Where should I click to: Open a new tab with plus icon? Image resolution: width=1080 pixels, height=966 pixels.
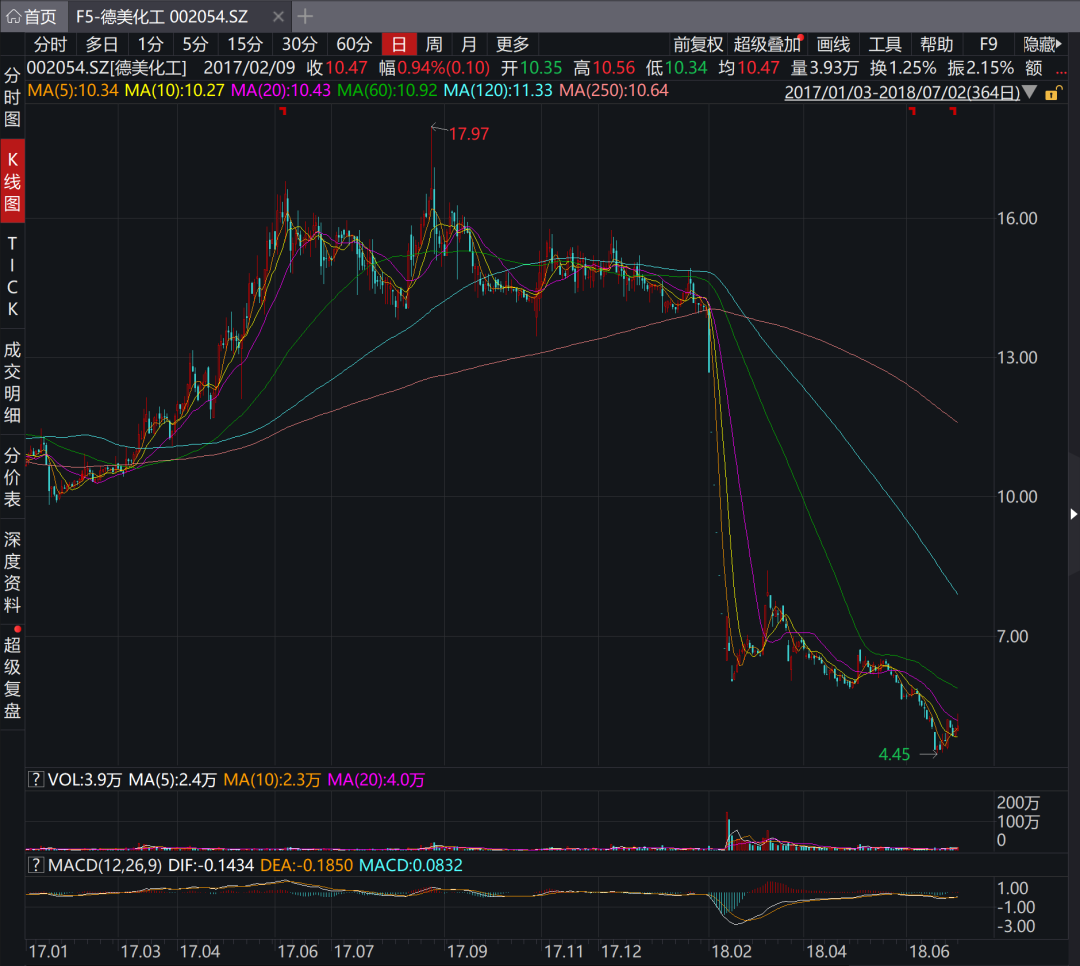pos(306,16)
